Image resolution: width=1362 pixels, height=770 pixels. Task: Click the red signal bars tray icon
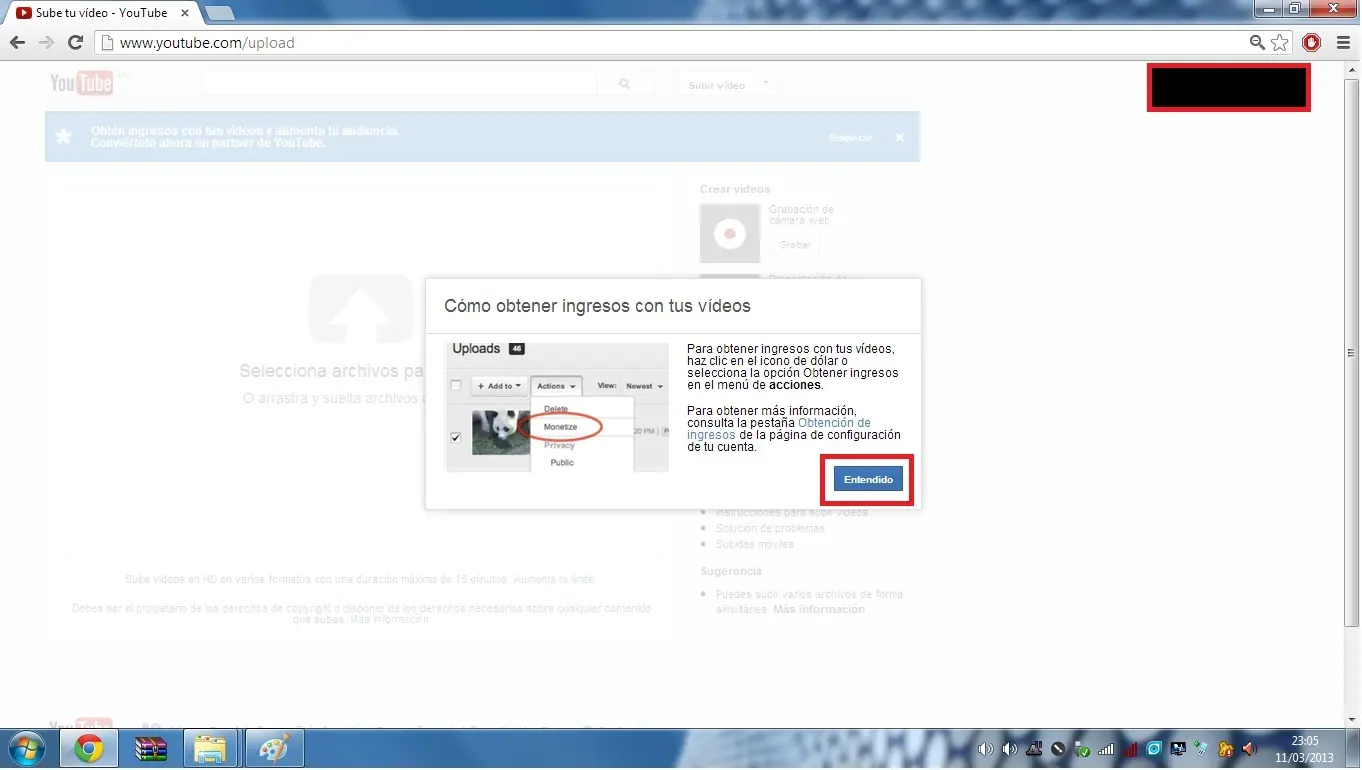tap(1131, 749)
